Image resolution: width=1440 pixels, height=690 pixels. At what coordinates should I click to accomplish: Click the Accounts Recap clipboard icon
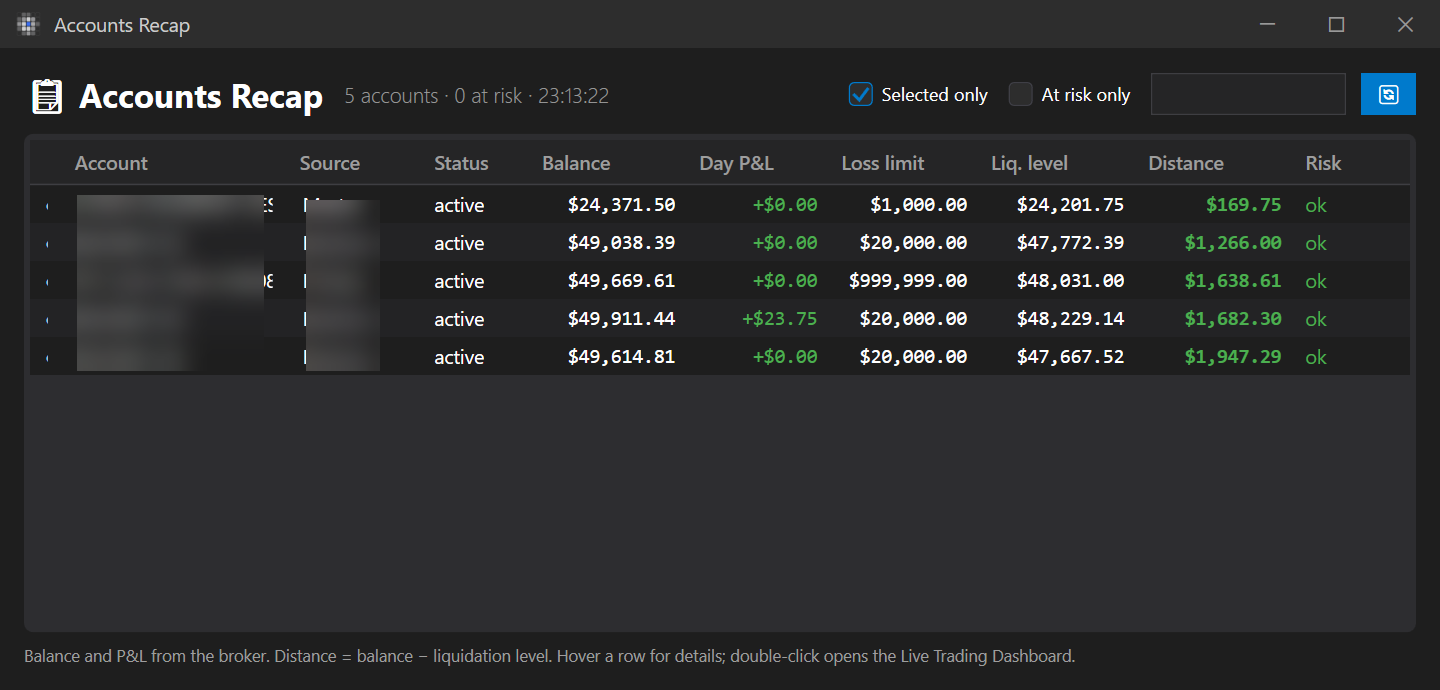tap(46, 96)
